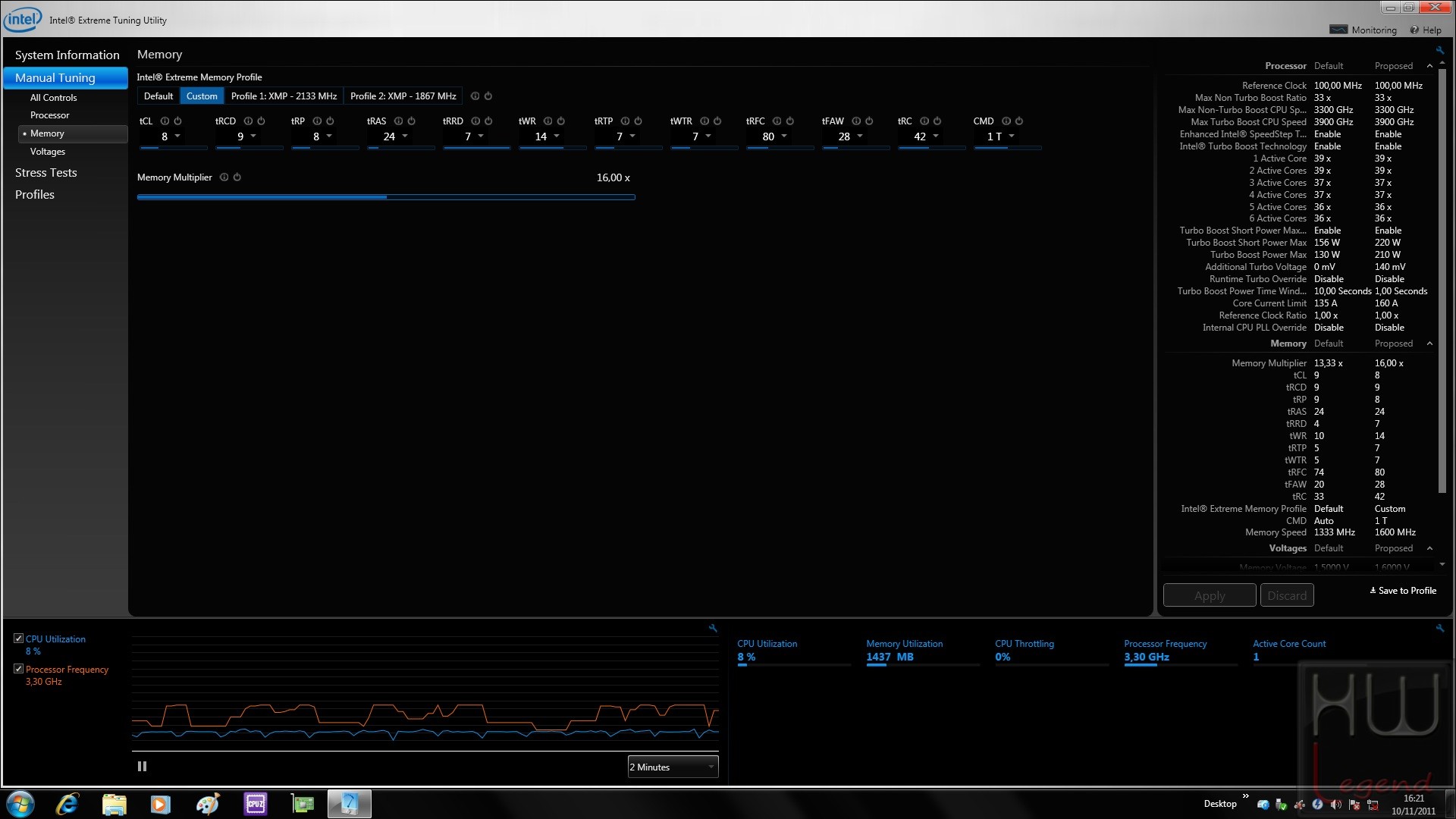Collapse the Voltages summary section
Viewport: 1456px width, 819px height.
[1429, 548]
